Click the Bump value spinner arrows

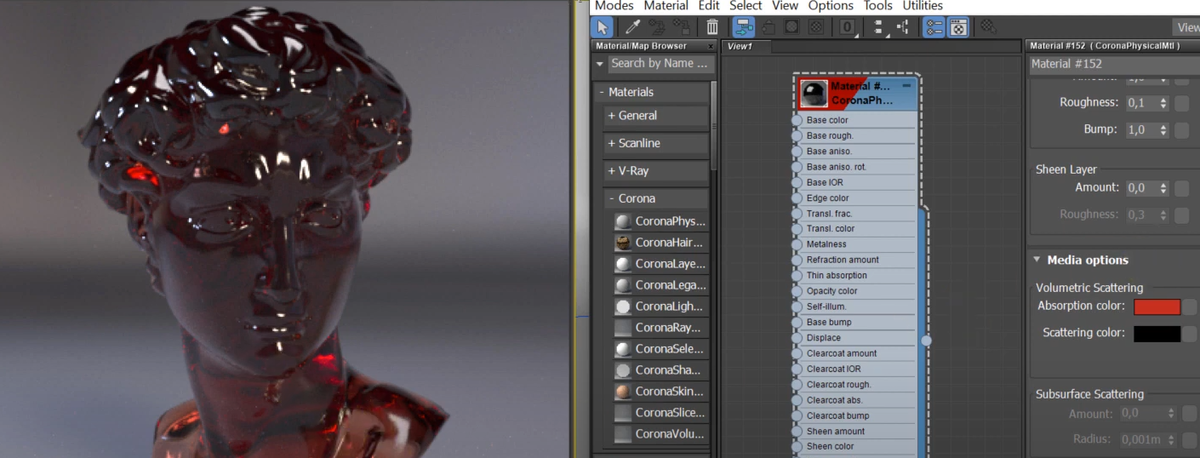(x=1163, y=130)
